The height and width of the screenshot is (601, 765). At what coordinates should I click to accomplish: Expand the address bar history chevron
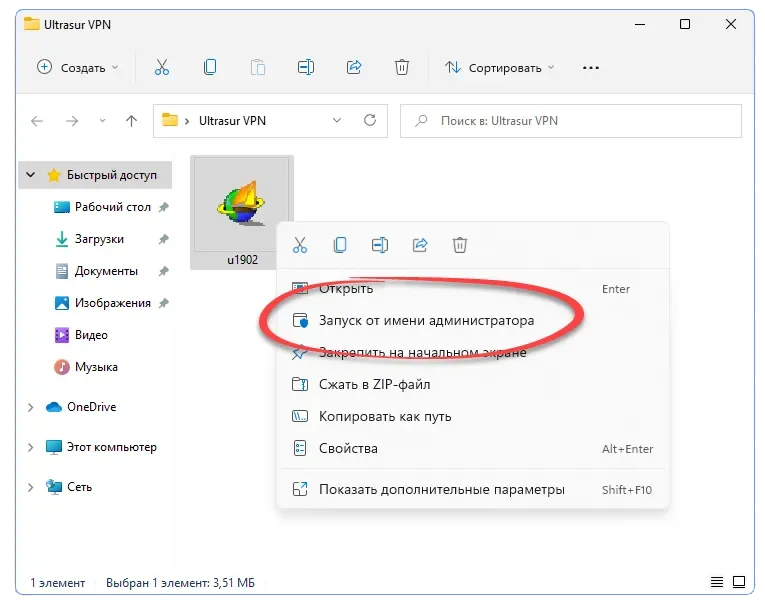pyautogui.click(x=337, y=120)
